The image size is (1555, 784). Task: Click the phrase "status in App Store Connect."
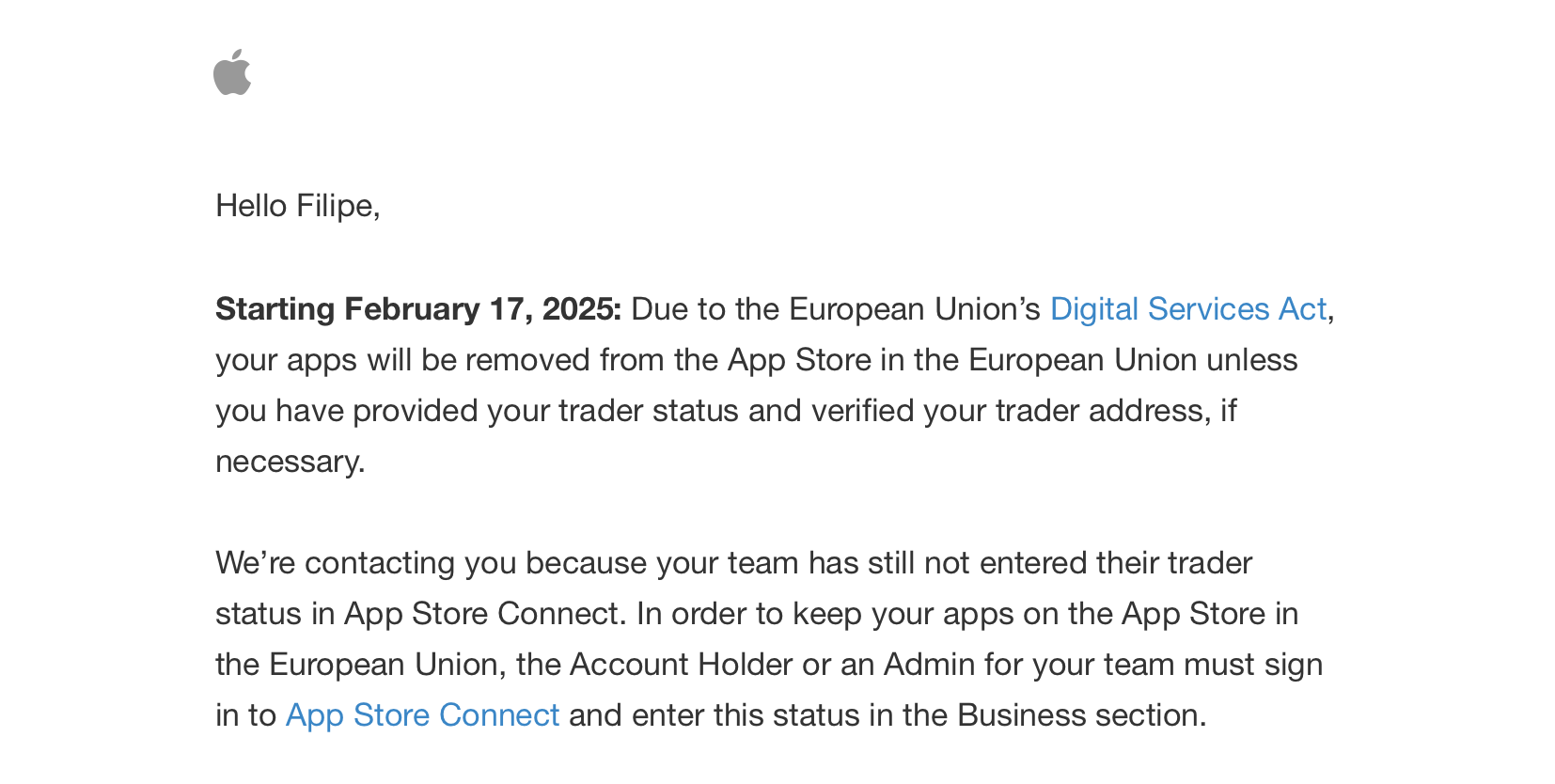[418, 614]
